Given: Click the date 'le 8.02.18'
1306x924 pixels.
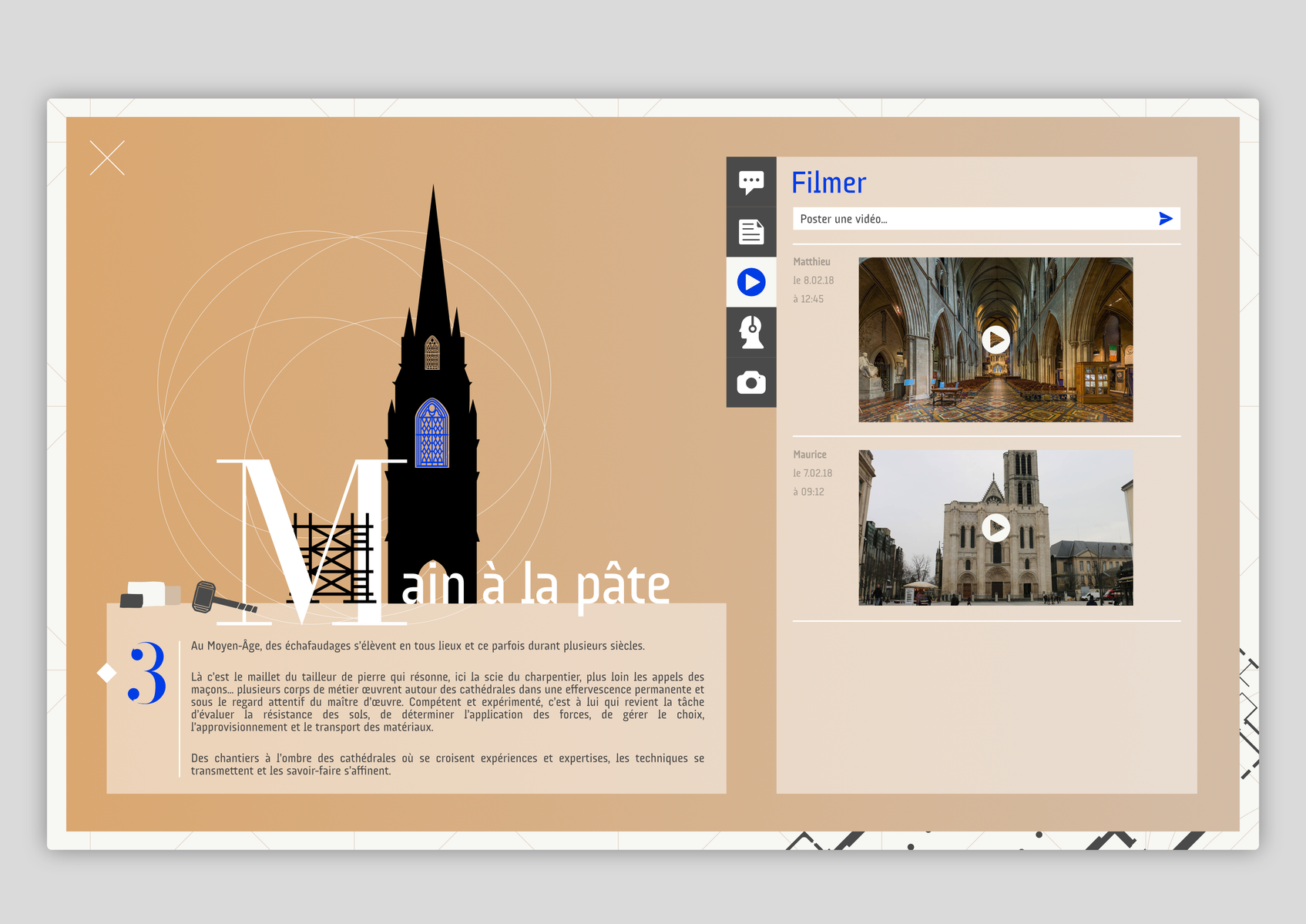Looking at the screenshot, I should pyautogui.click(x=814, y=281).
